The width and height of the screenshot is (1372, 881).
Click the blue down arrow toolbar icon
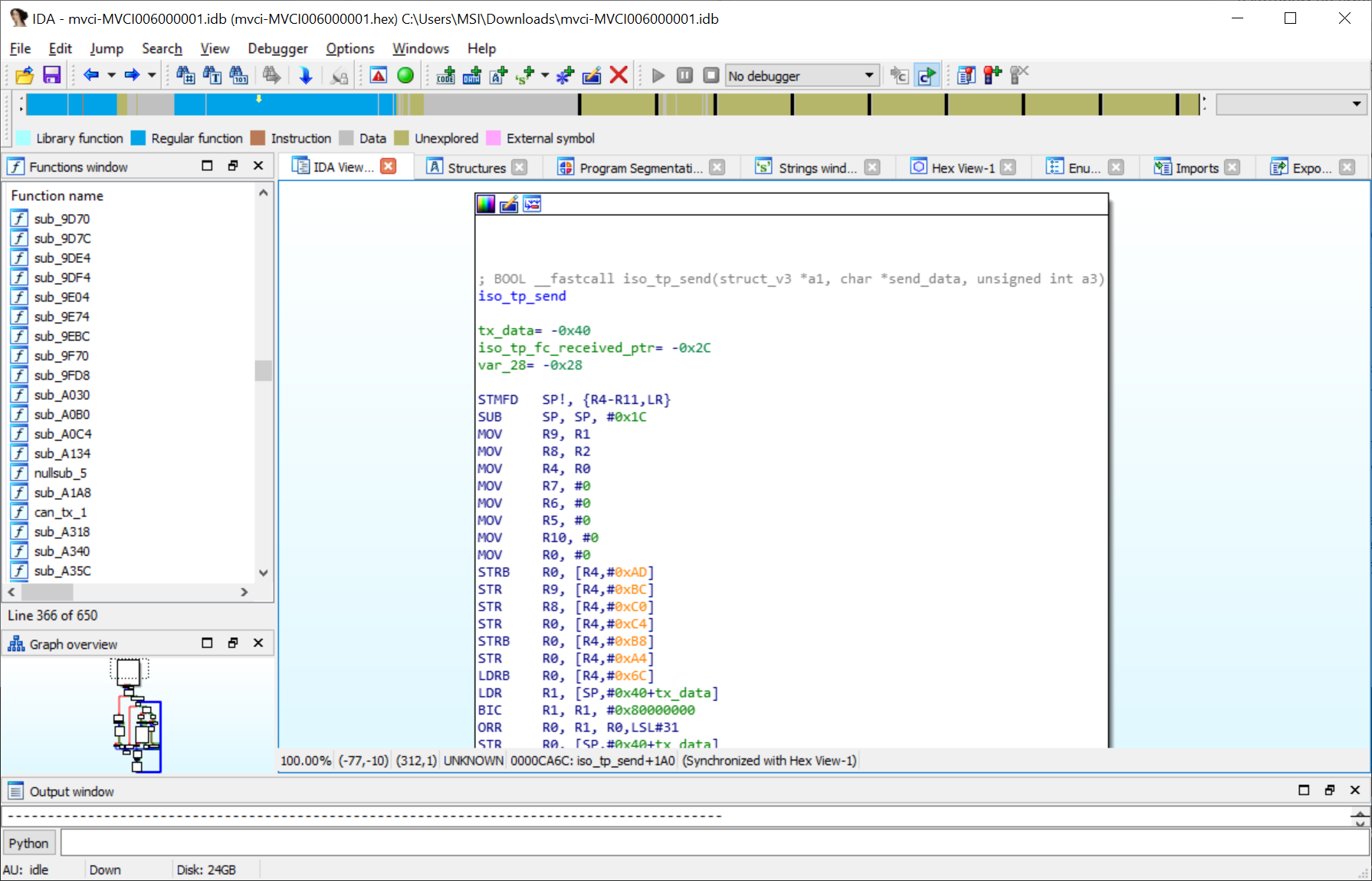point(305,75)
